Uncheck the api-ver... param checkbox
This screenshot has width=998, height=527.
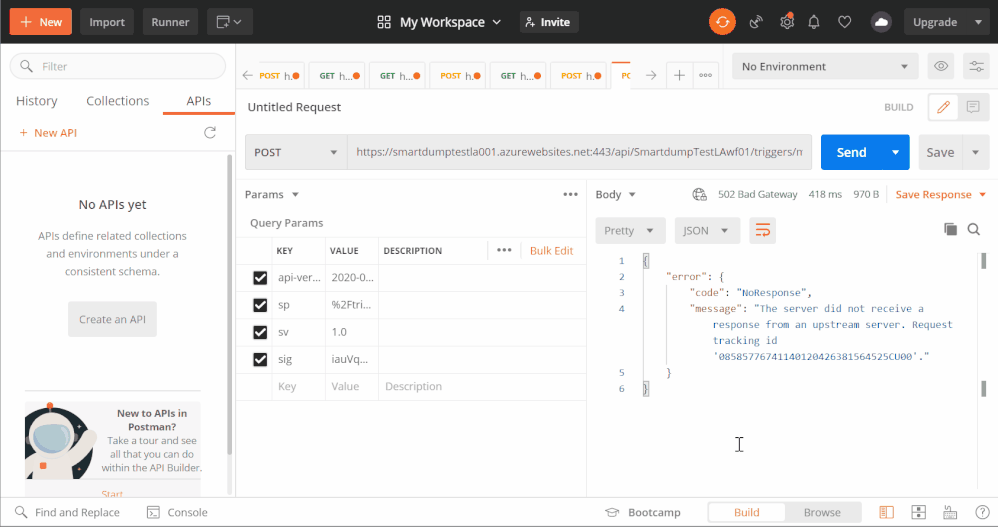tap(260, 278)
